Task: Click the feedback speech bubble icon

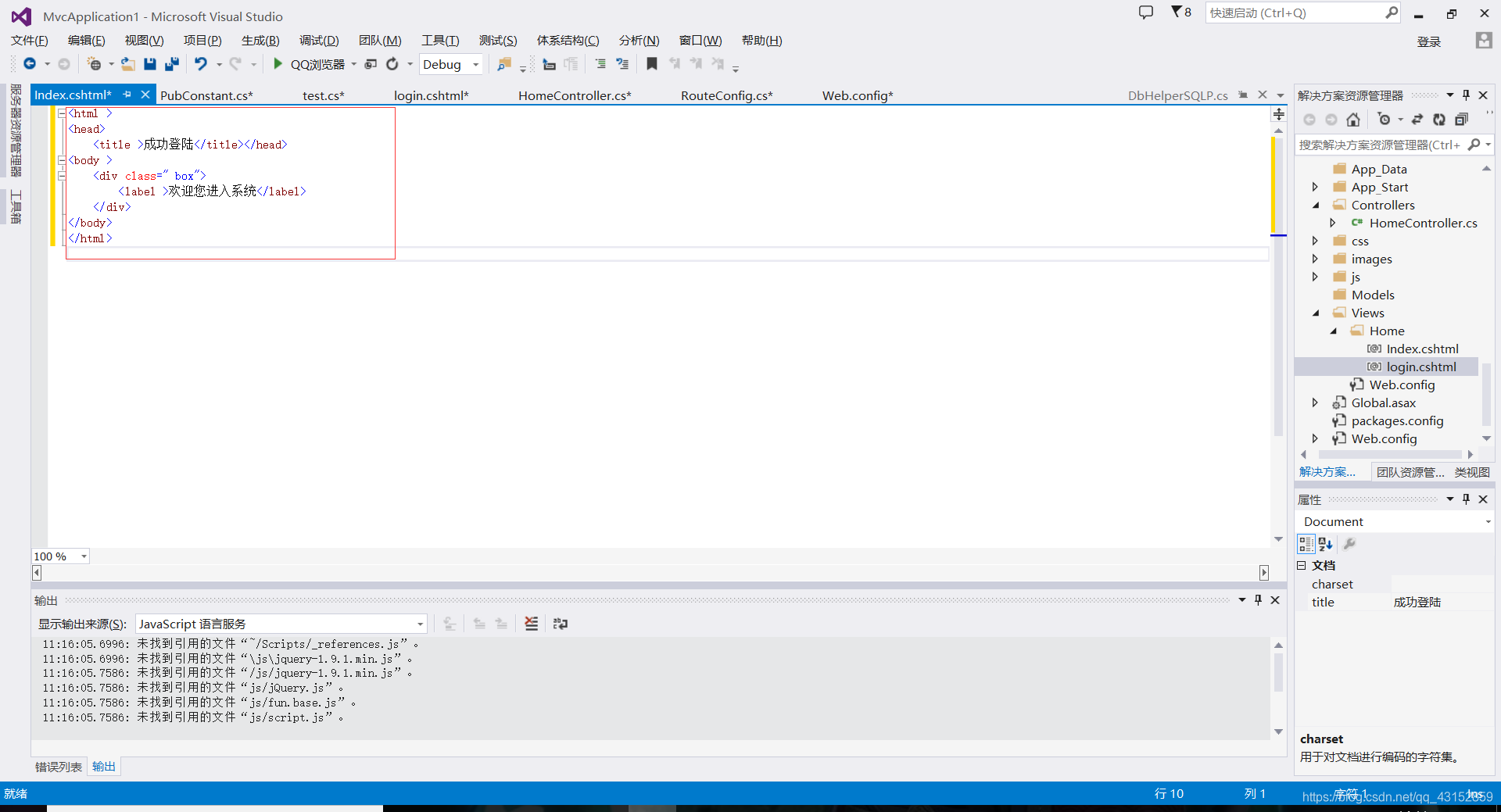Action: pos(1146,13)
